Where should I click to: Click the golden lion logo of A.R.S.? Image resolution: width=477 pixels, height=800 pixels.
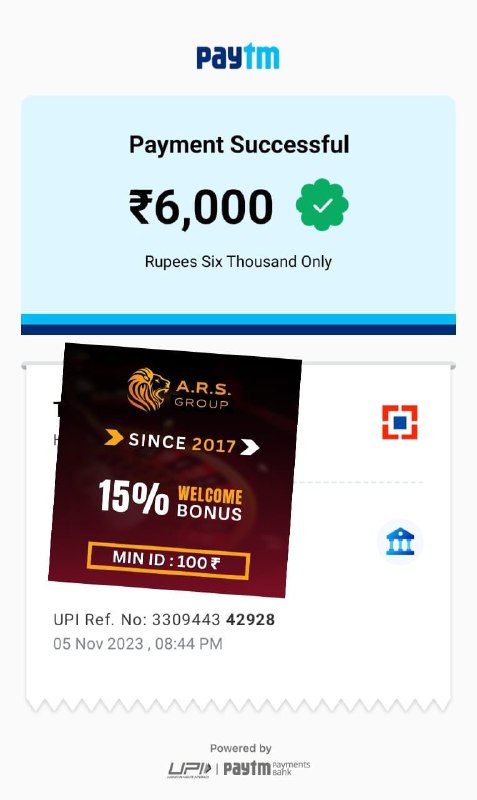tap(147, 389)
